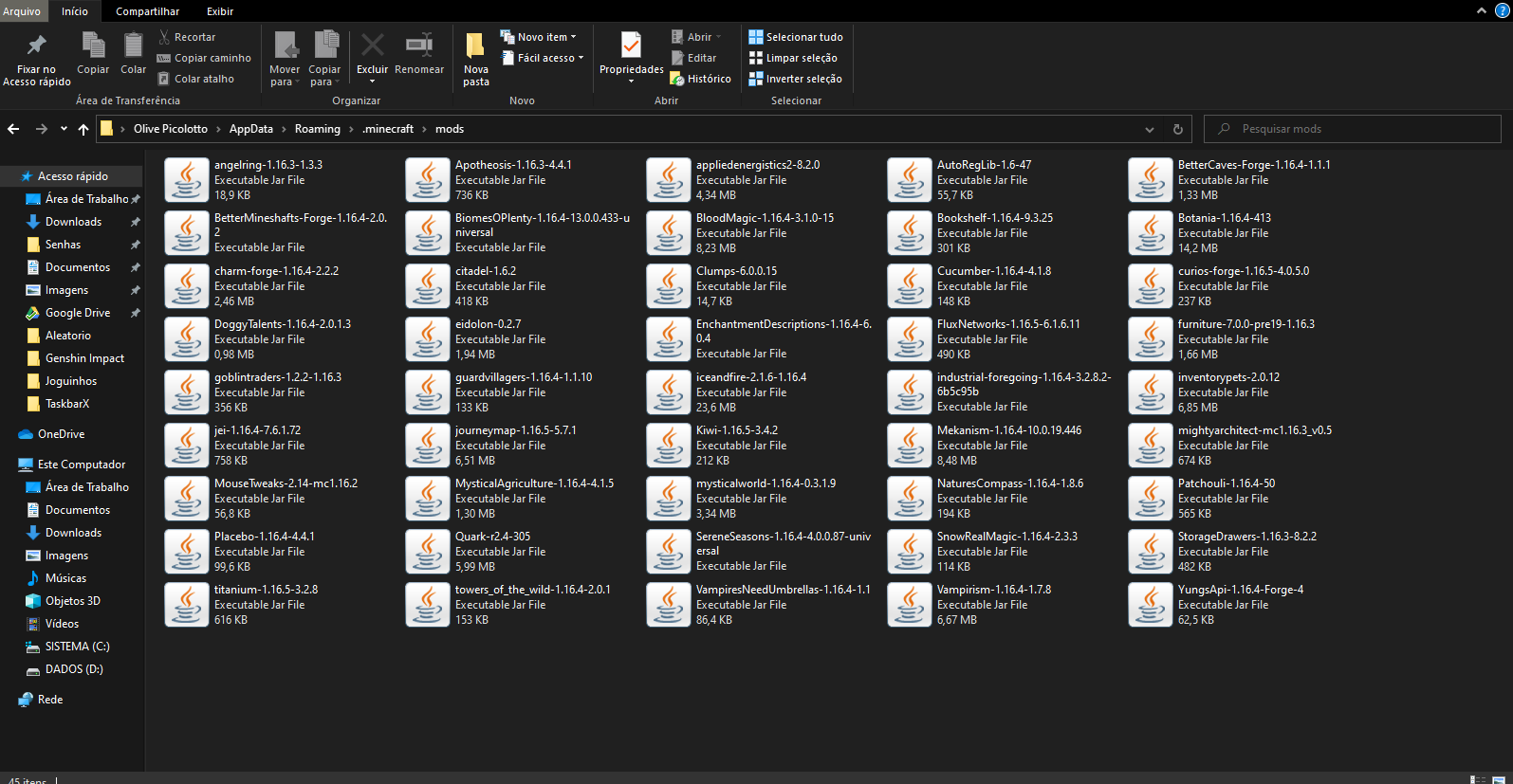Click the Pesquisar mods search field
This screenshot has height=784, width=1513.
coord(1352,129)
